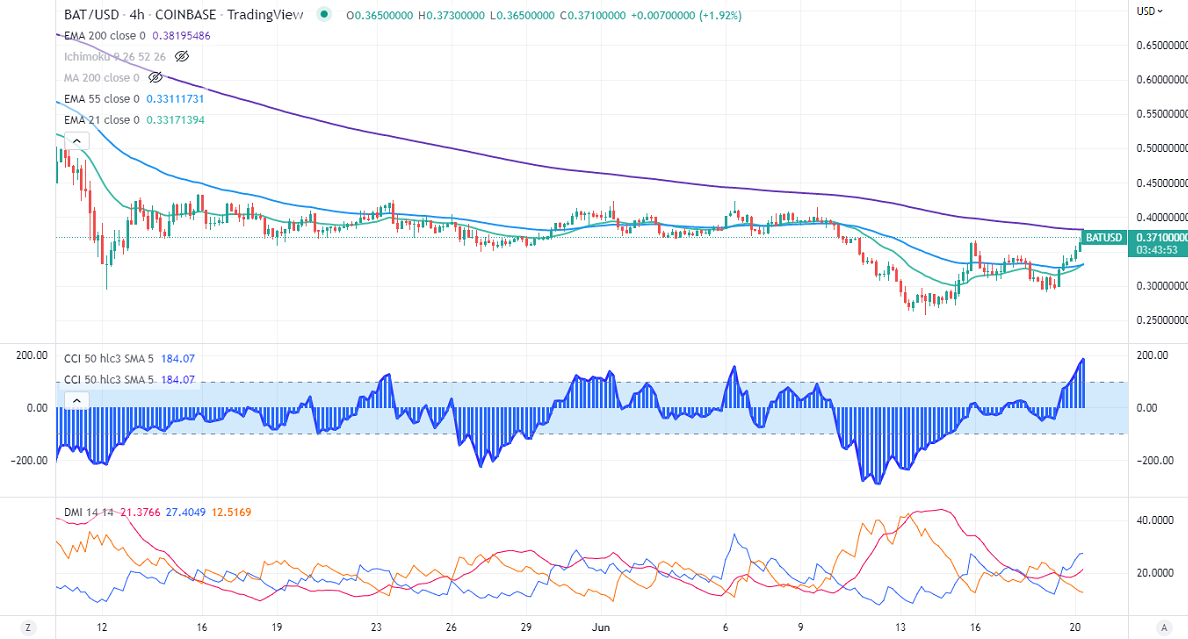The width and height of the screenshot is (1188, 639).
Task: Click the 13 date label on time axis
Action: [x=900, y=628]
